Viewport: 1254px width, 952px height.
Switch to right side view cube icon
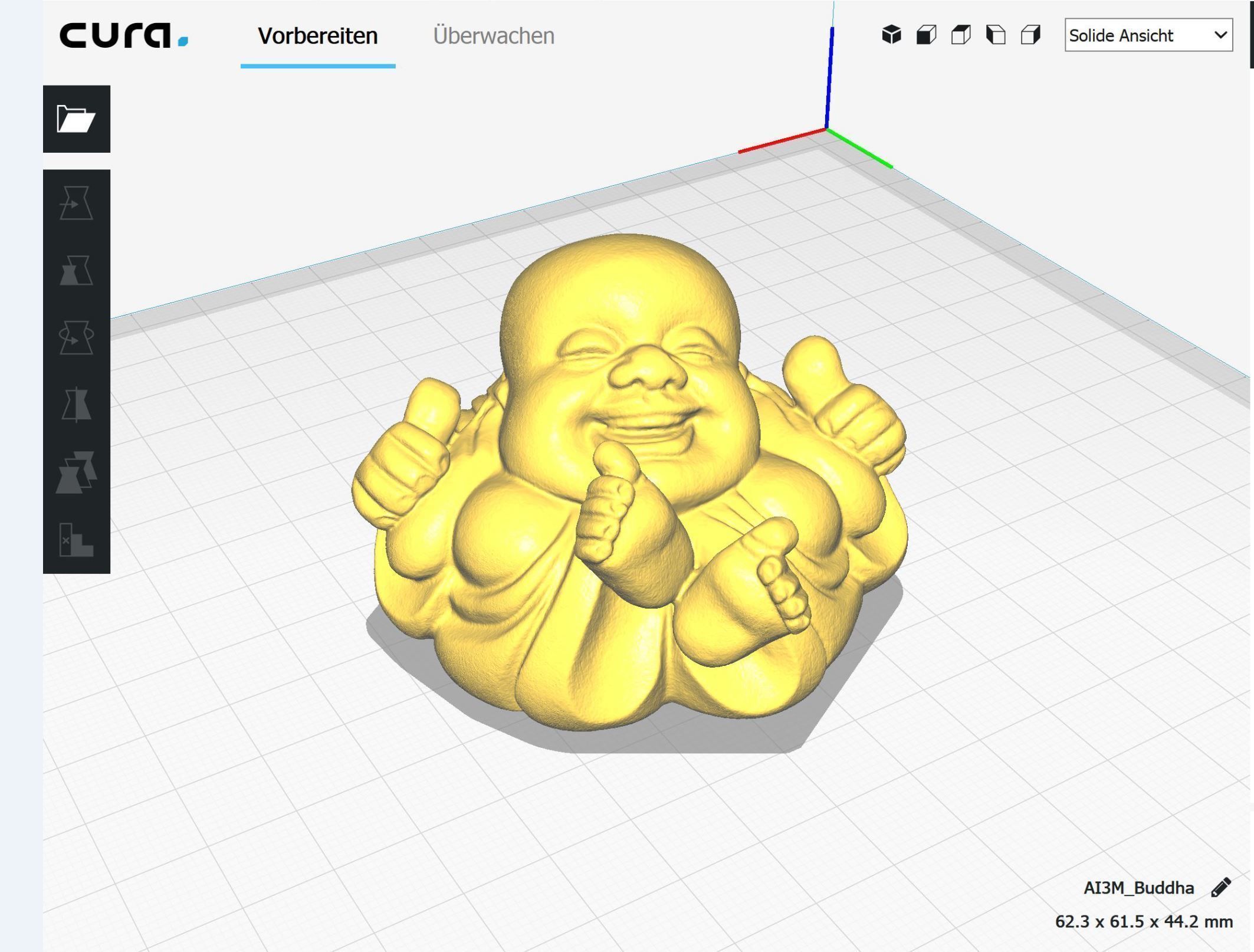pyautogui.click(x=1030, y=35)
